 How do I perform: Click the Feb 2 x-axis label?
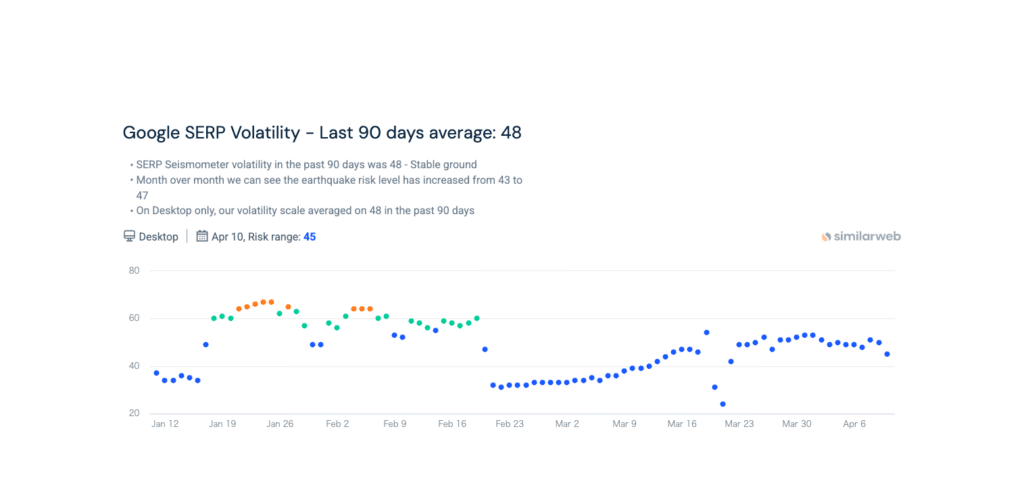pos(338,424)
